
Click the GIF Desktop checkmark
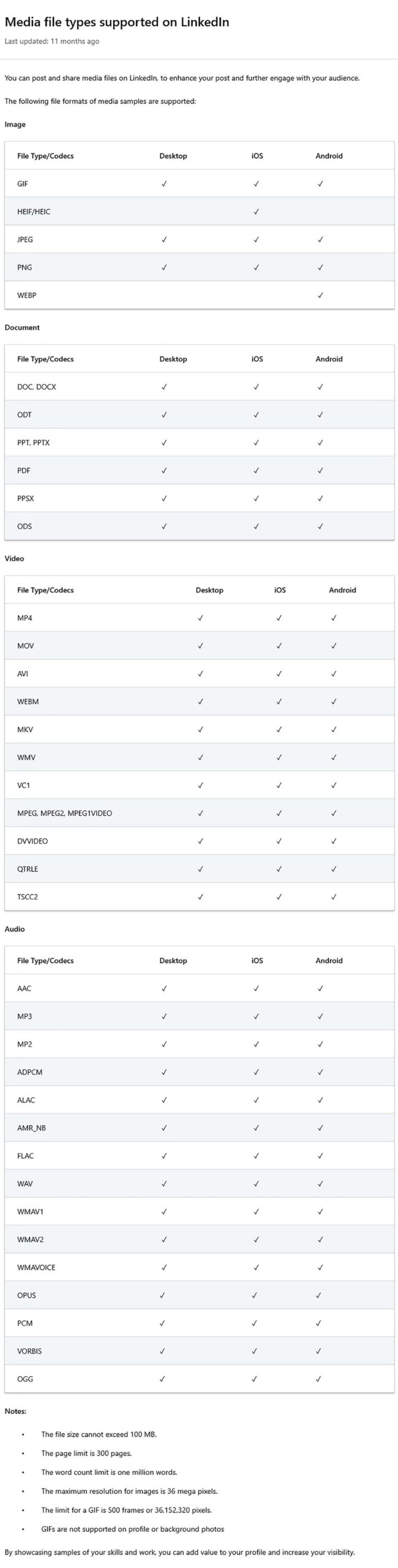[163, 184]
